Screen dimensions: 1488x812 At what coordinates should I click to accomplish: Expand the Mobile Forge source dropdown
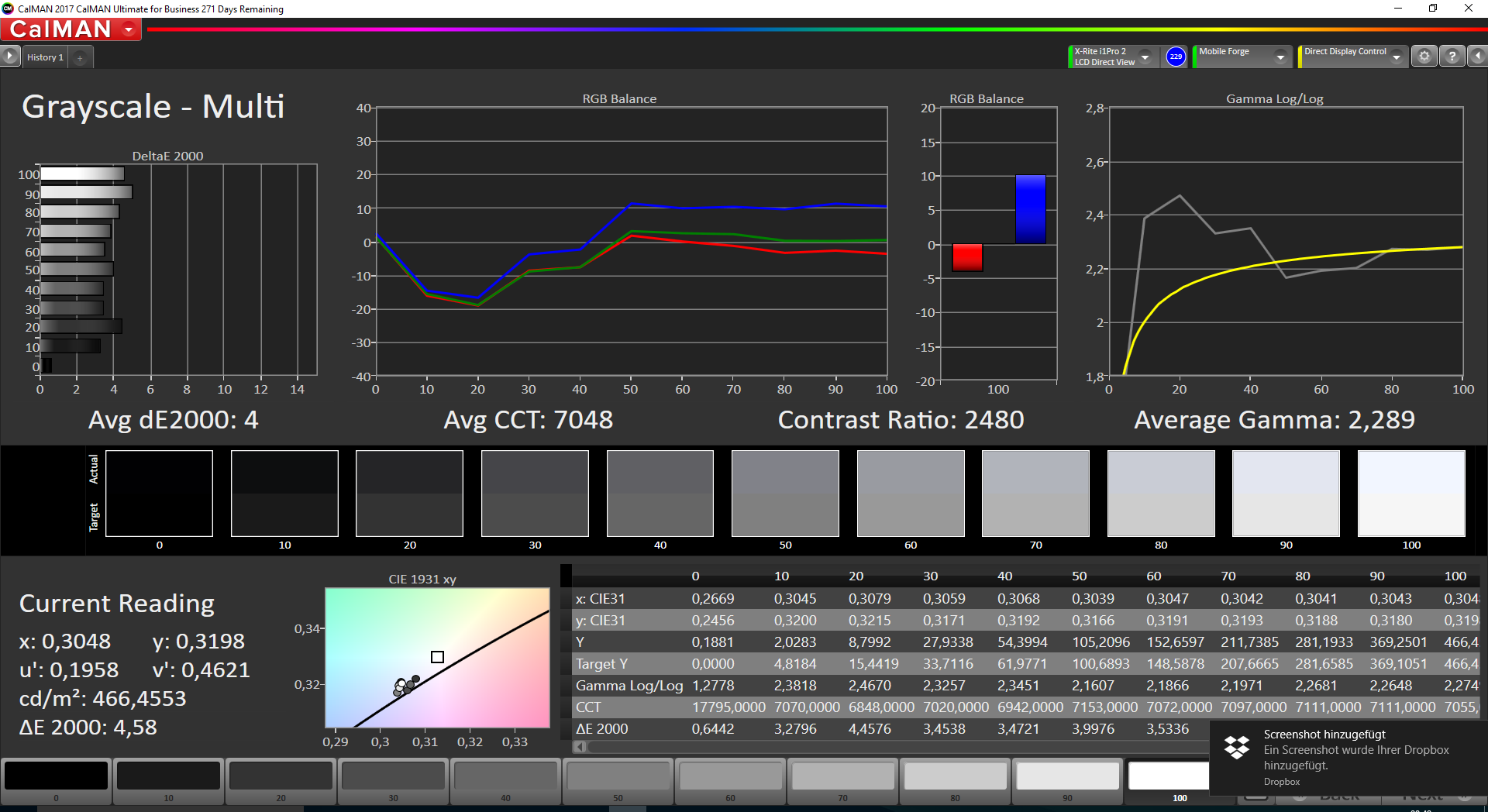(x=1280, y=57)
